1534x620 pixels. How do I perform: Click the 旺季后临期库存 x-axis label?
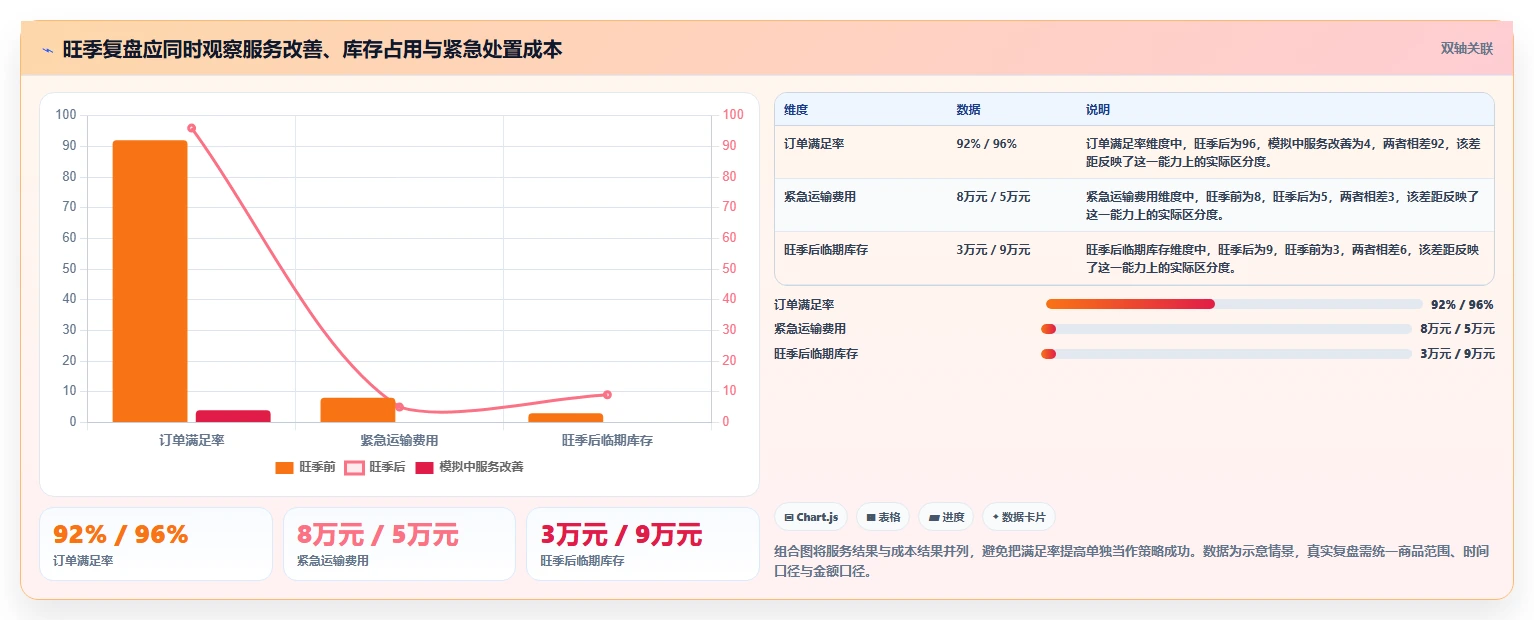[x=607, y=440]
